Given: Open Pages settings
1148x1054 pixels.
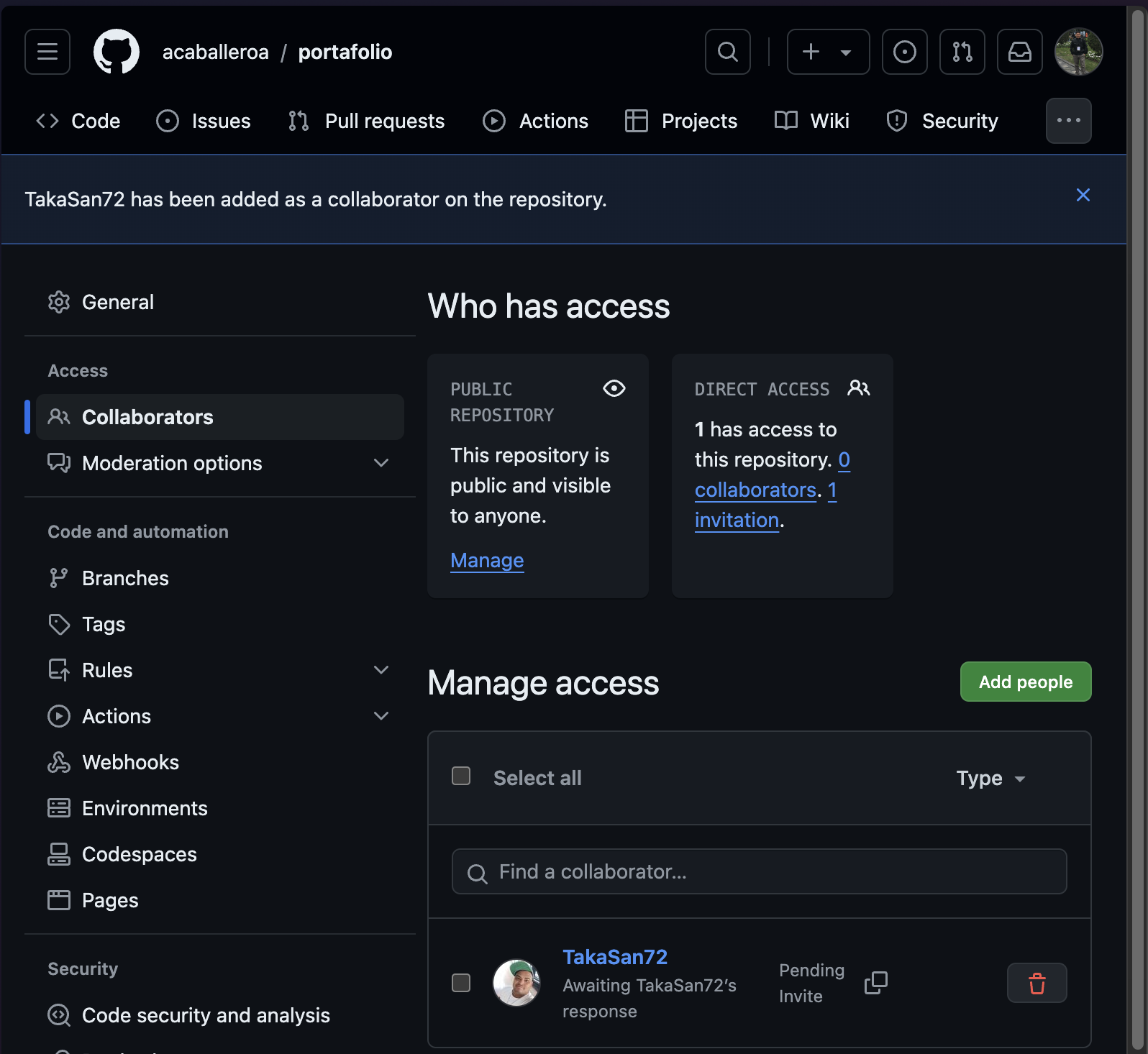Looking at the screenshot, I should [x=220, y=900].
